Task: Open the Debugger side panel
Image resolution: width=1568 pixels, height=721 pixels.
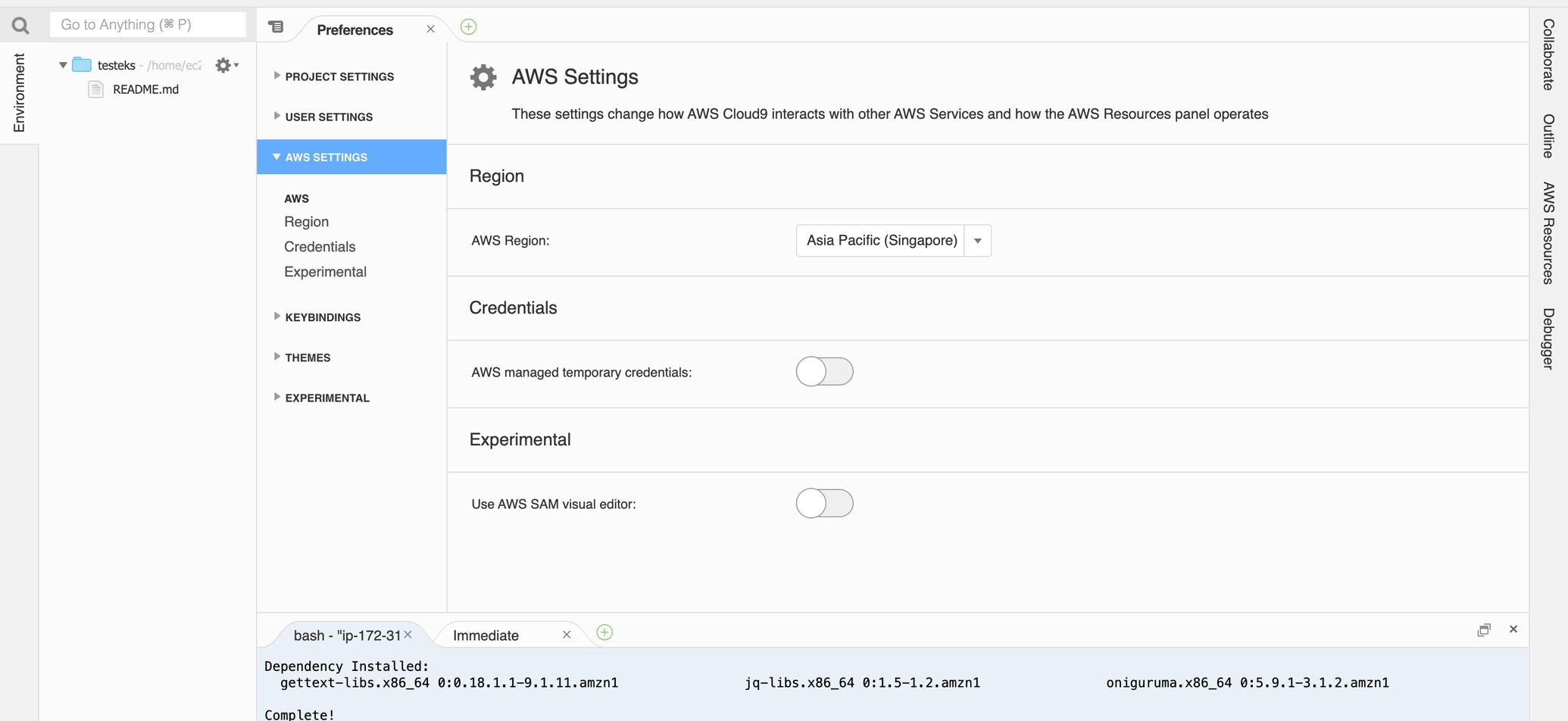Action: pyautogui.click(x=1548, y=339)
